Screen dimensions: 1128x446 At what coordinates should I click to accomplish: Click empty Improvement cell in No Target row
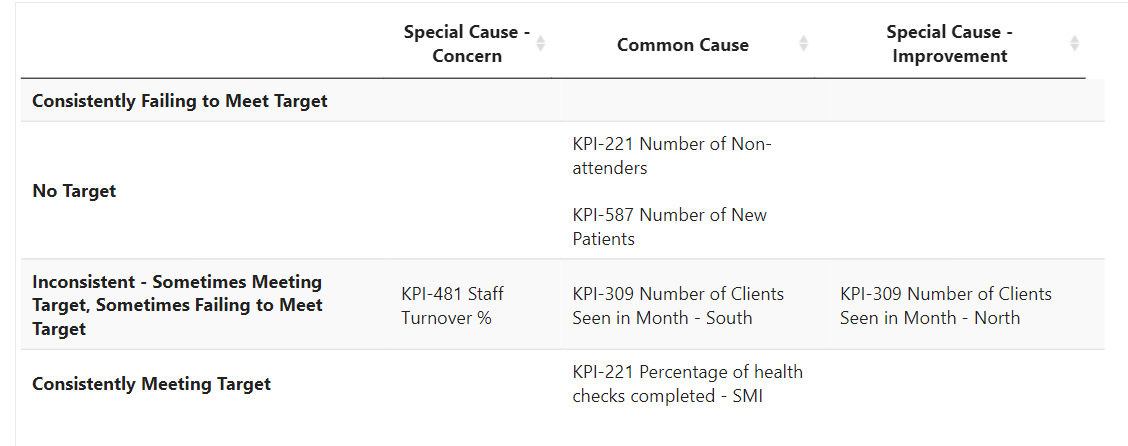960,191
